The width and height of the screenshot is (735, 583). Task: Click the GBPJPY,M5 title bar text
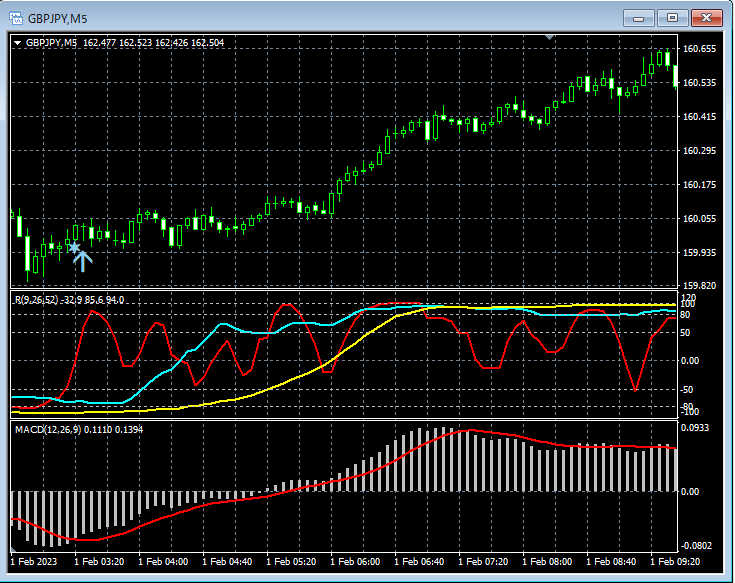pos(58,19)
